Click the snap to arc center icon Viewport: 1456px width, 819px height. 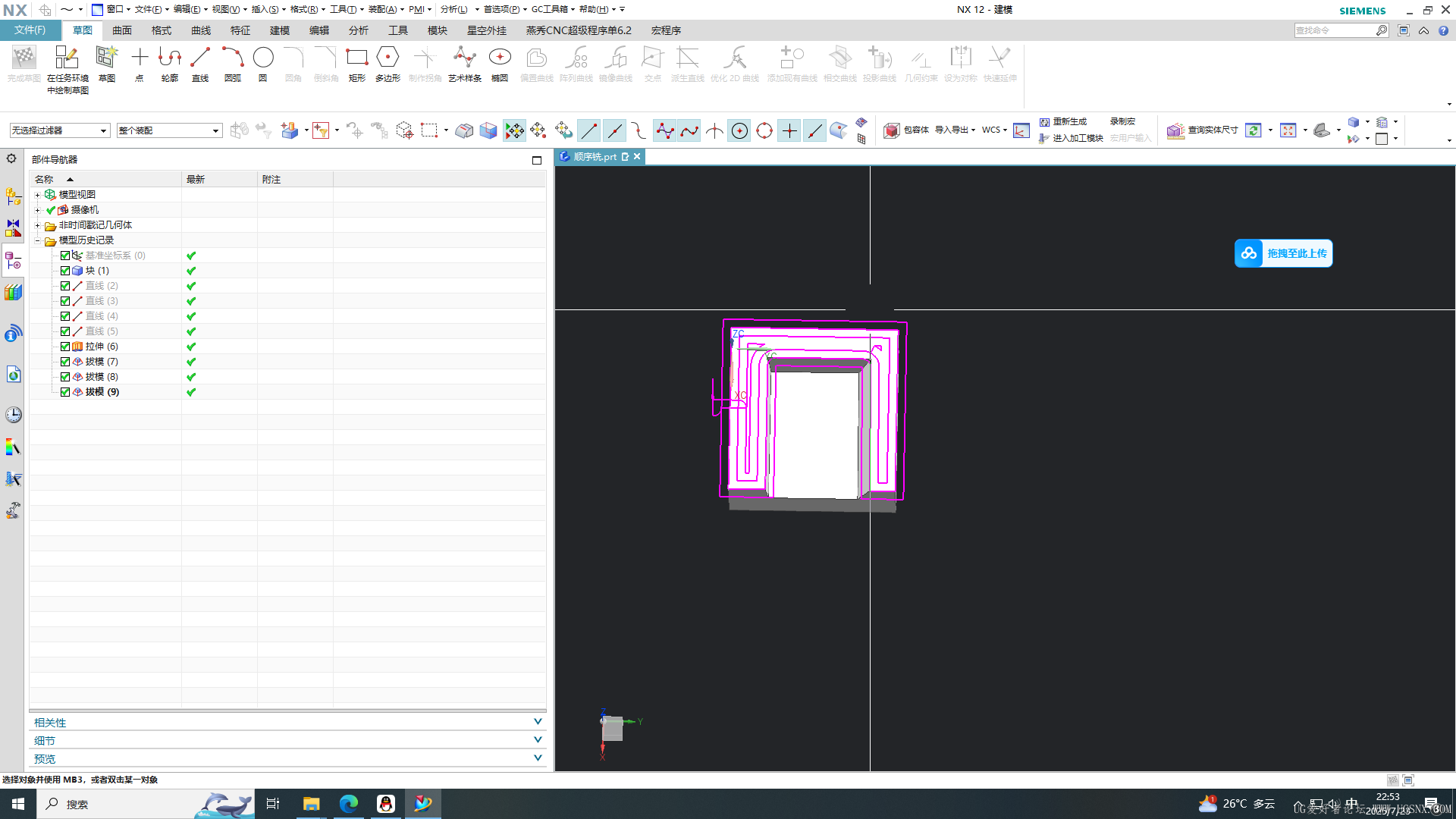[739, 130]
